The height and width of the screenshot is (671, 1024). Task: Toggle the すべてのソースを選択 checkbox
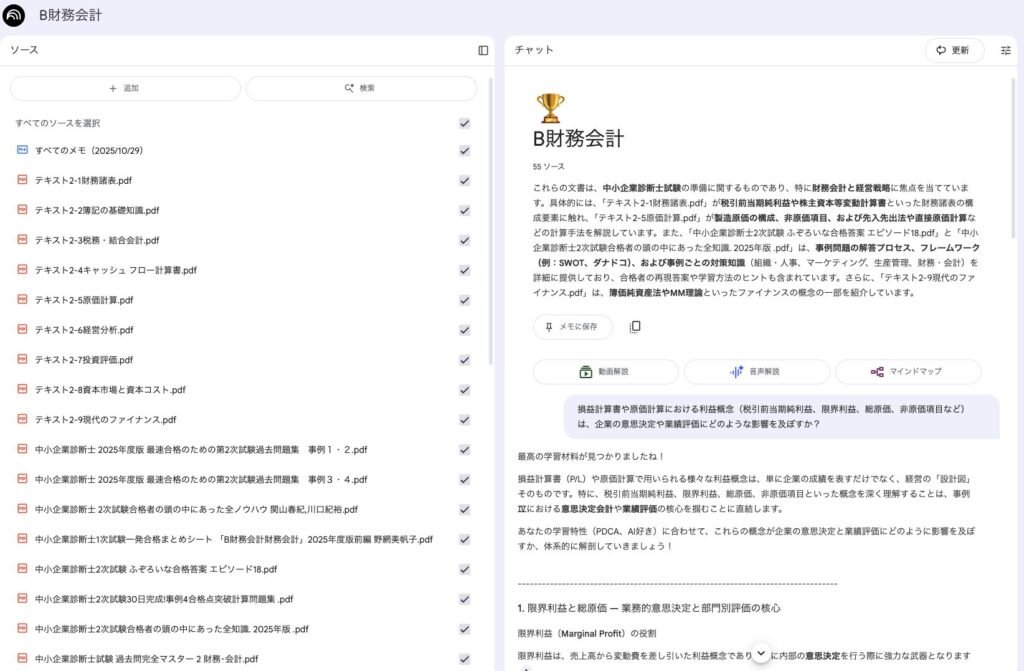[x=464, y=123]
